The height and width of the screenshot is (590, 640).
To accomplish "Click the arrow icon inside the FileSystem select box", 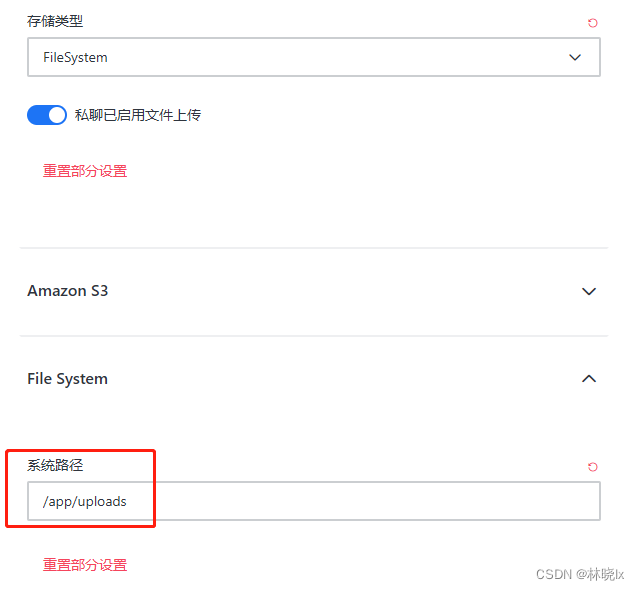I will point(575,58).
